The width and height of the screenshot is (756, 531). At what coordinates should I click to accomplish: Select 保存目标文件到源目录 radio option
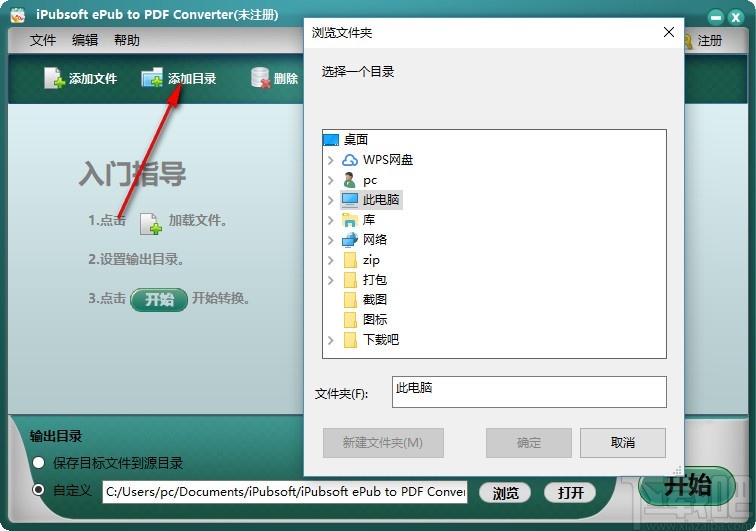(38, 463)
